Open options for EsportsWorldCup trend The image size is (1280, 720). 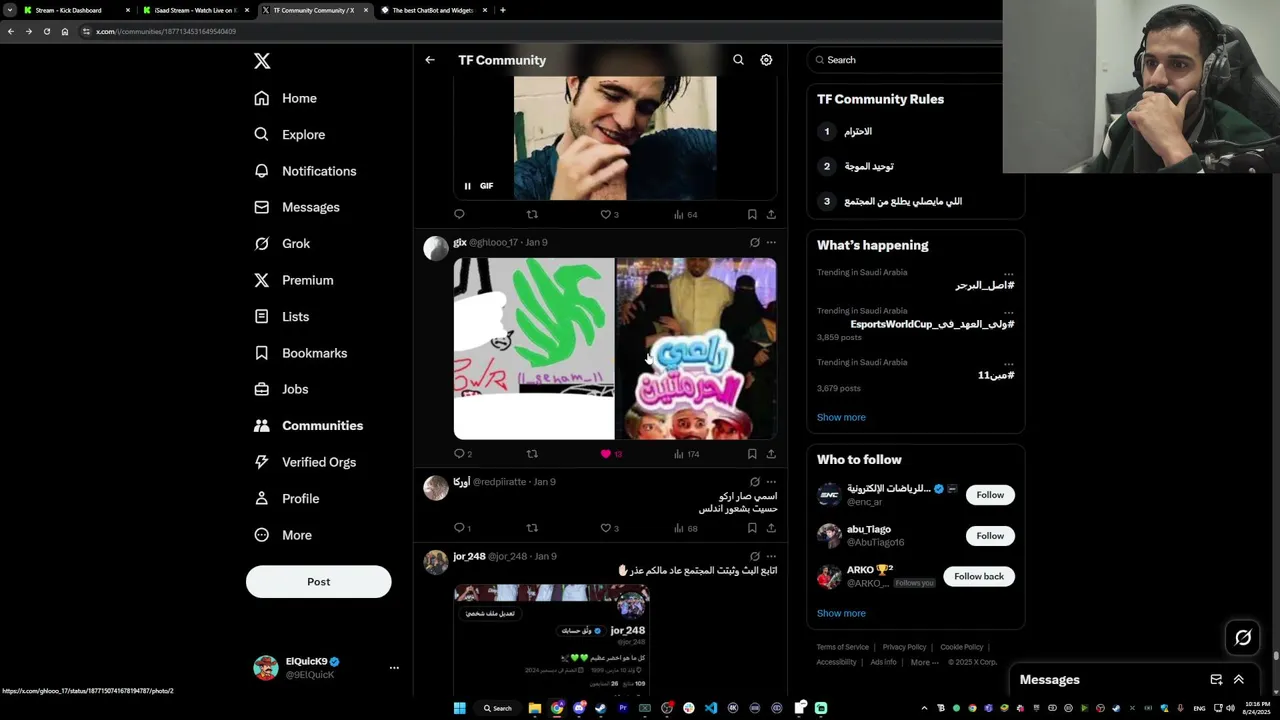pos(1009,312)
